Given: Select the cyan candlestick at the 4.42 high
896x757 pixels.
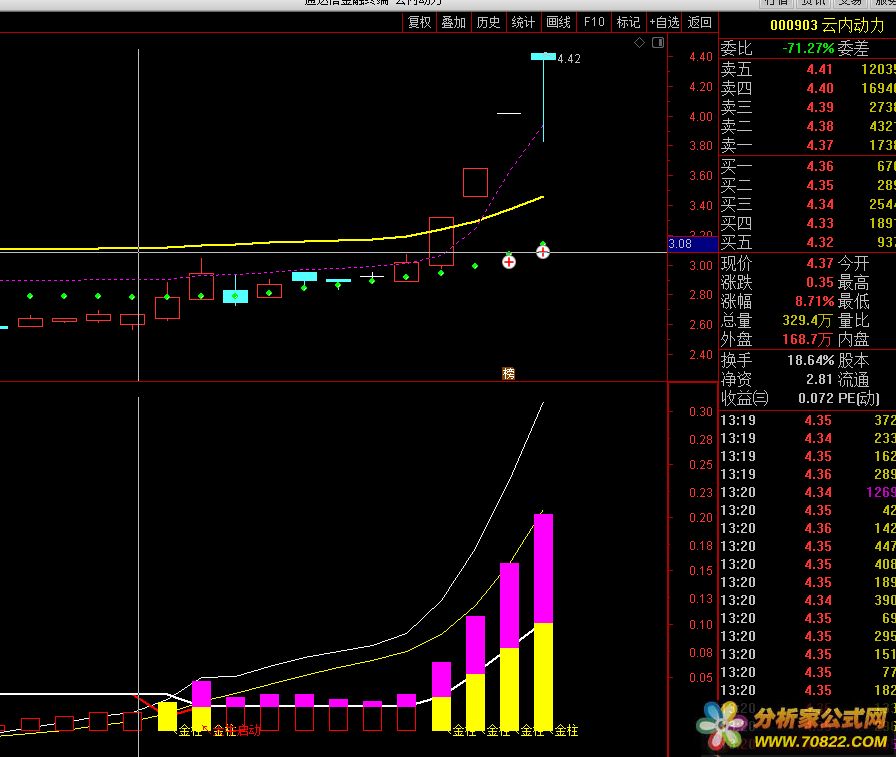Looking at the screenshot, I should coord(543,57).
